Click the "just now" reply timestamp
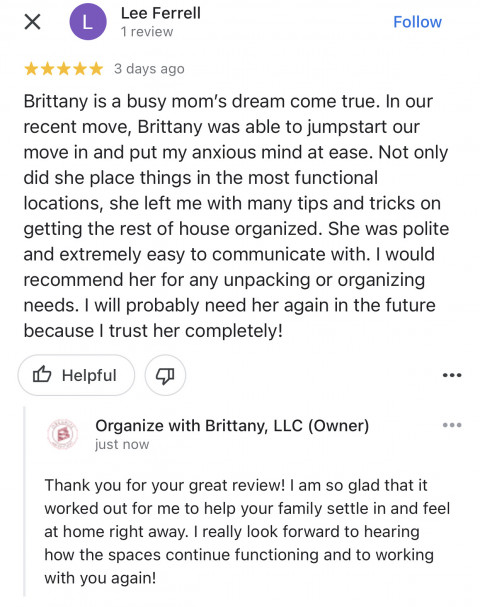 [122, 444]
